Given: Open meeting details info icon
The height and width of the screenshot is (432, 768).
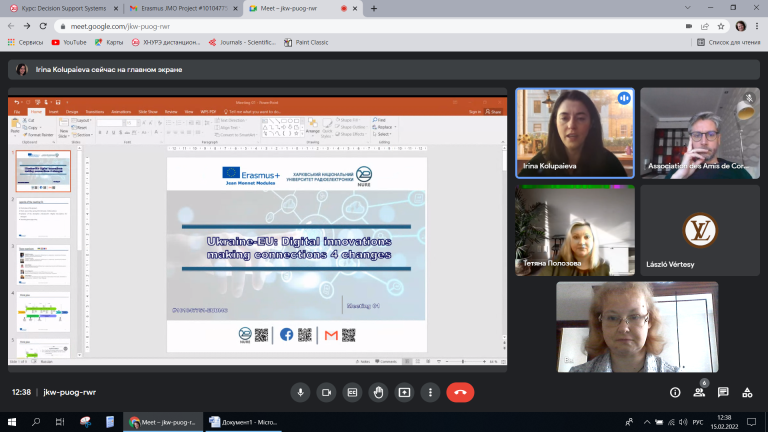Looking at the screenshot, I should [675, 392].
